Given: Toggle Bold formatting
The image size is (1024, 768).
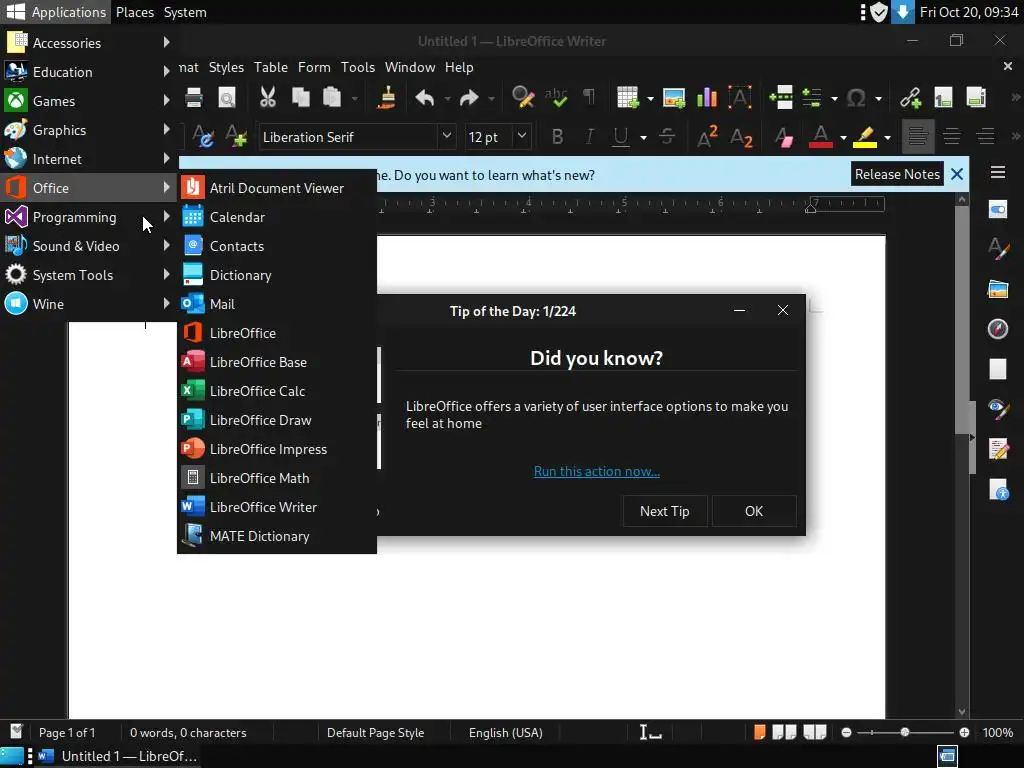Looking at the screenshot, I should tap(557, 136).
